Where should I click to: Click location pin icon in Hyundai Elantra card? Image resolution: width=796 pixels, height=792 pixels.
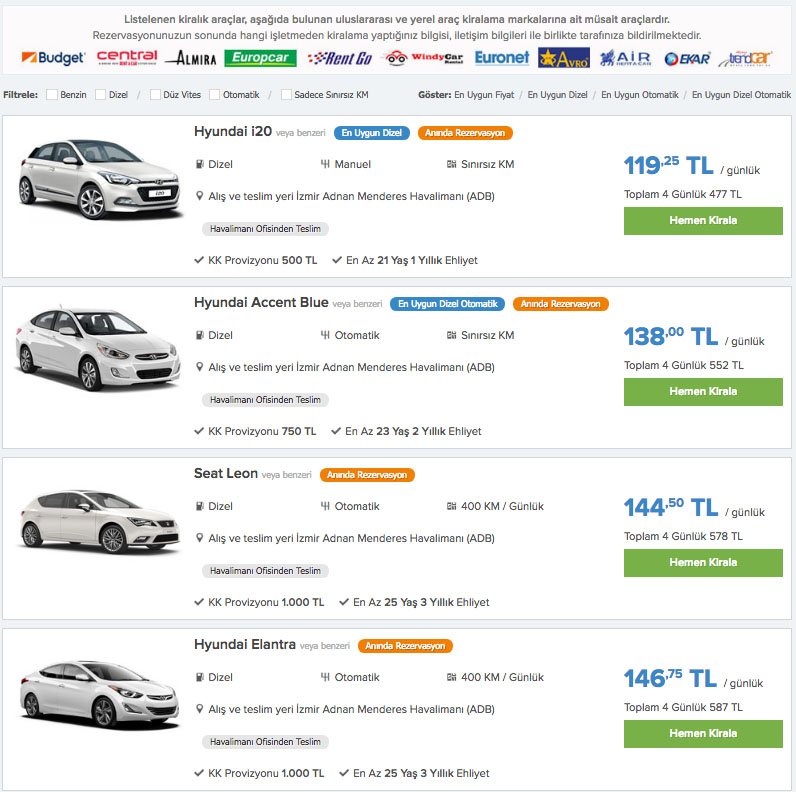(x=200, y=709)
